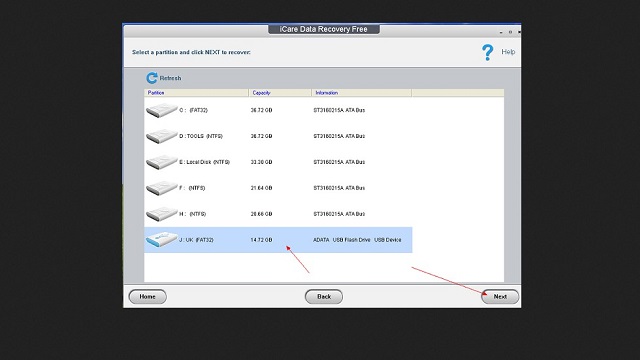Click the drive icon for H: (NTFS)
The image size is (640, 360).
[x=162, y=214]
